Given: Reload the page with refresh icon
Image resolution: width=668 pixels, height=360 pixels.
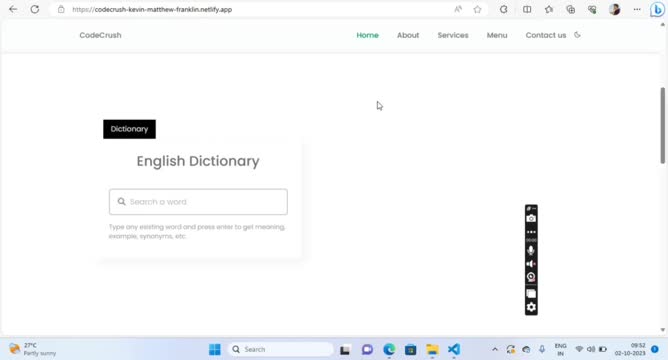Looking at the screenshot, I should coord(35,9).
